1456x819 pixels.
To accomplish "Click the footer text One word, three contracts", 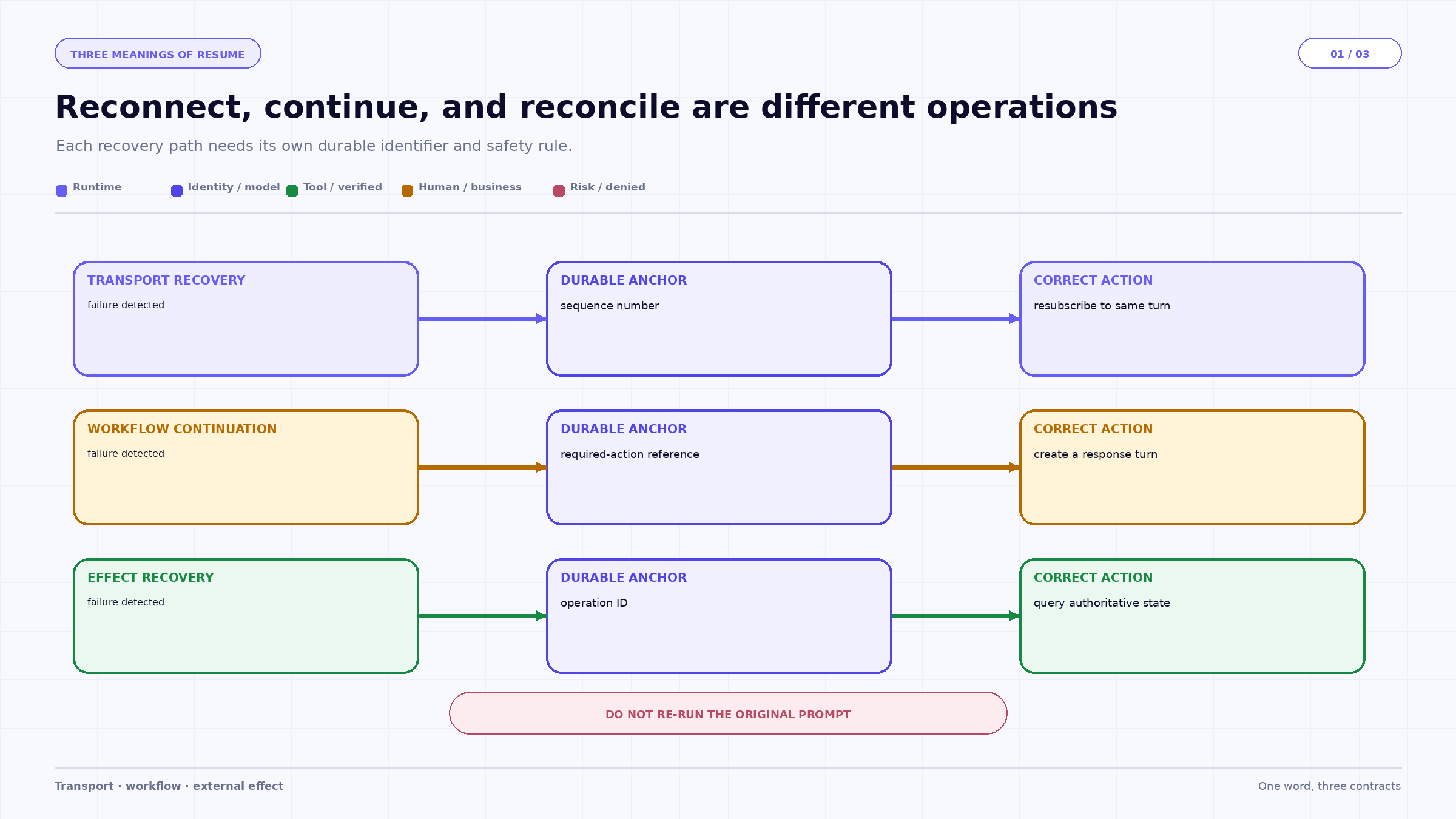I will coord(1329,786).
